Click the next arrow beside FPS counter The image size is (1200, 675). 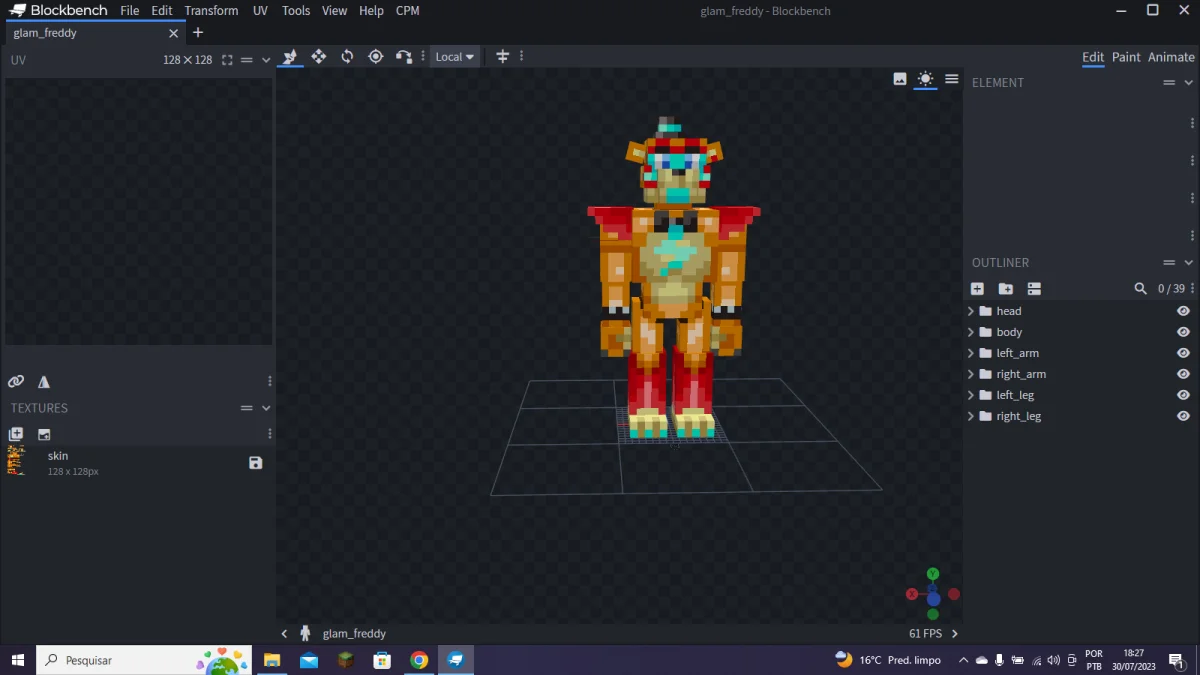(954, 633)
